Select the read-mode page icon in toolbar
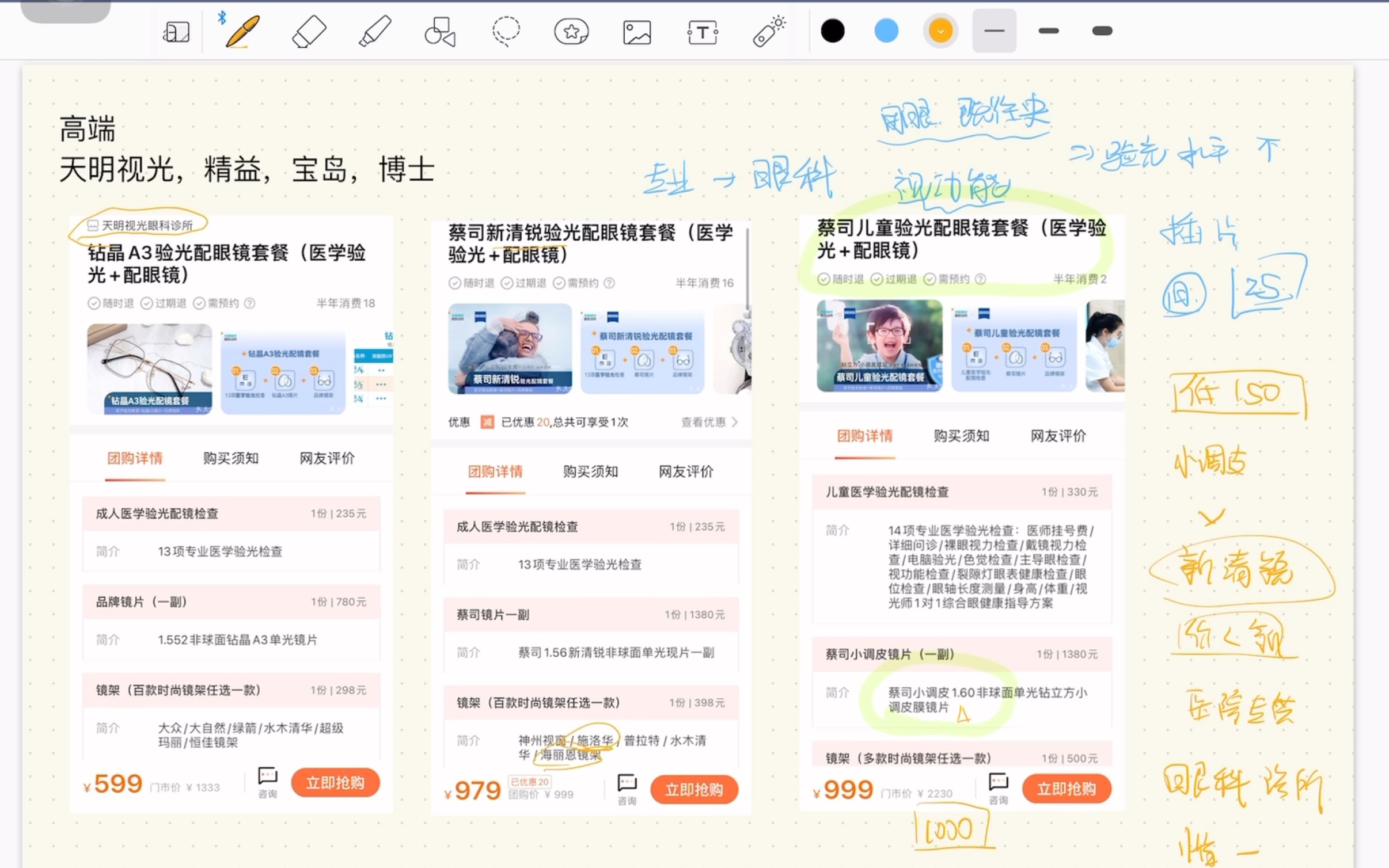 (176, 32)
